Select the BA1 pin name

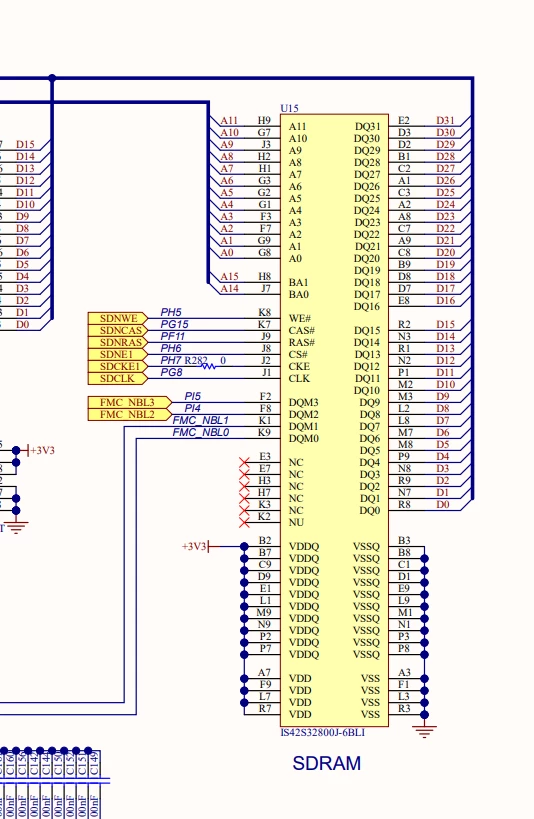click(298, 282)
